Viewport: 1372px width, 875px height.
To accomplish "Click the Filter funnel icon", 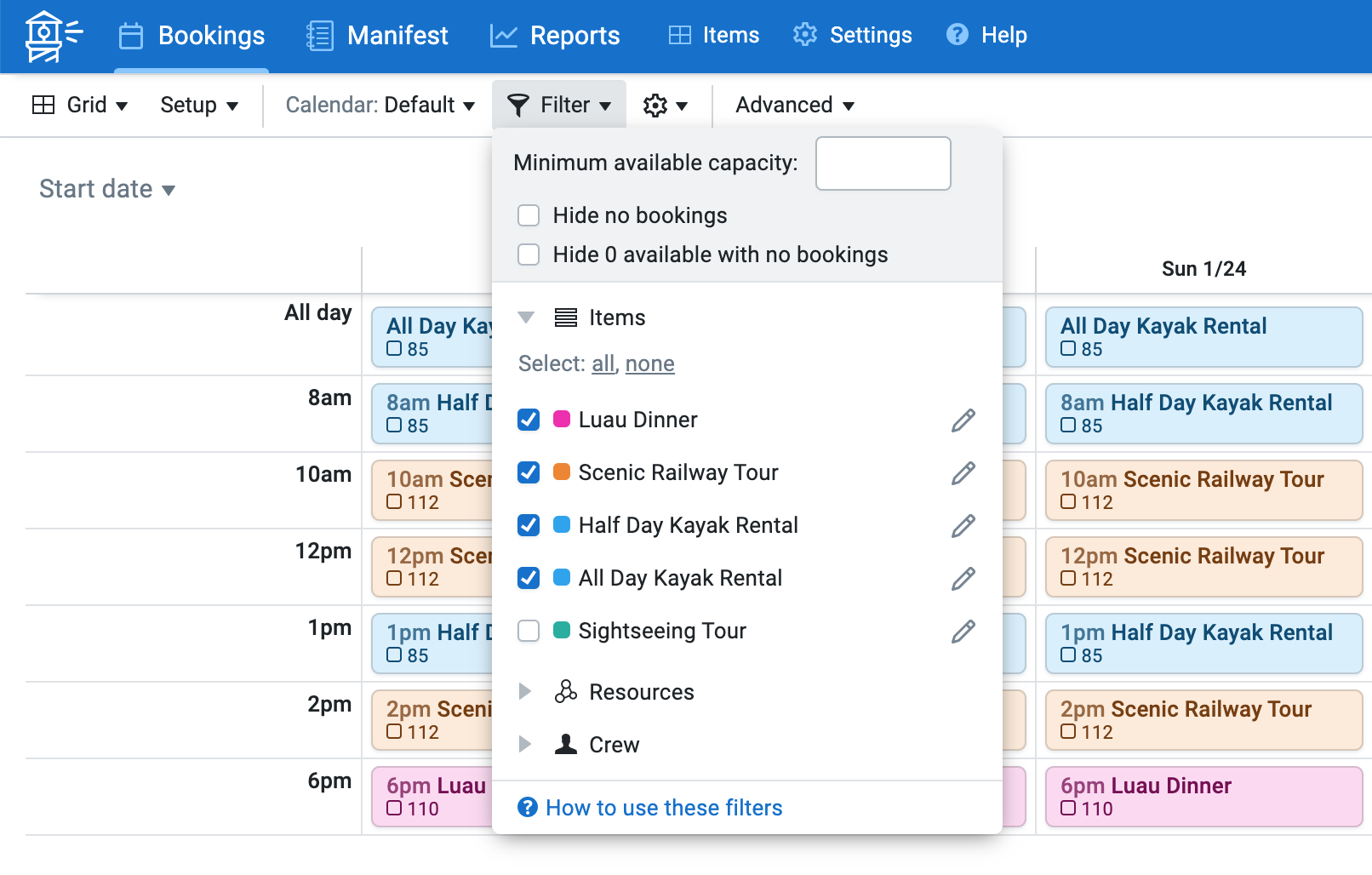I will tap(517, 106).
